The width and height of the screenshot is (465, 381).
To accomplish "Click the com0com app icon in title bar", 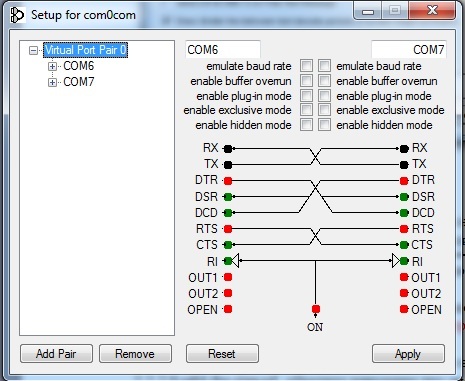I will tap(17, 15).
